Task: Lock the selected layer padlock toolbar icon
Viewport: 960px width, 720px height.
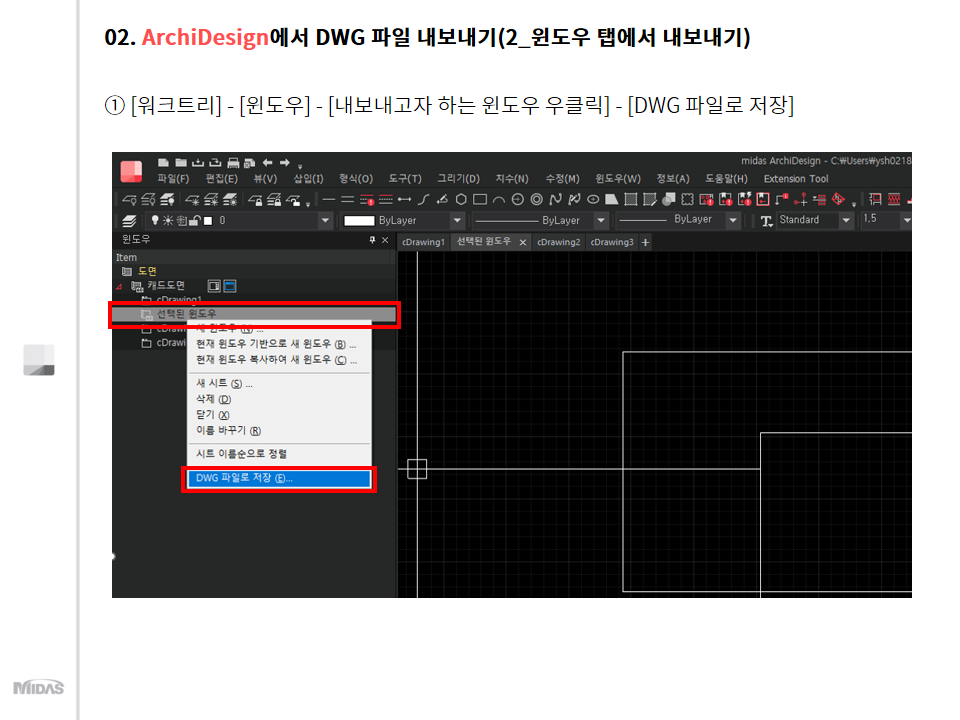Action: point(255,200)
